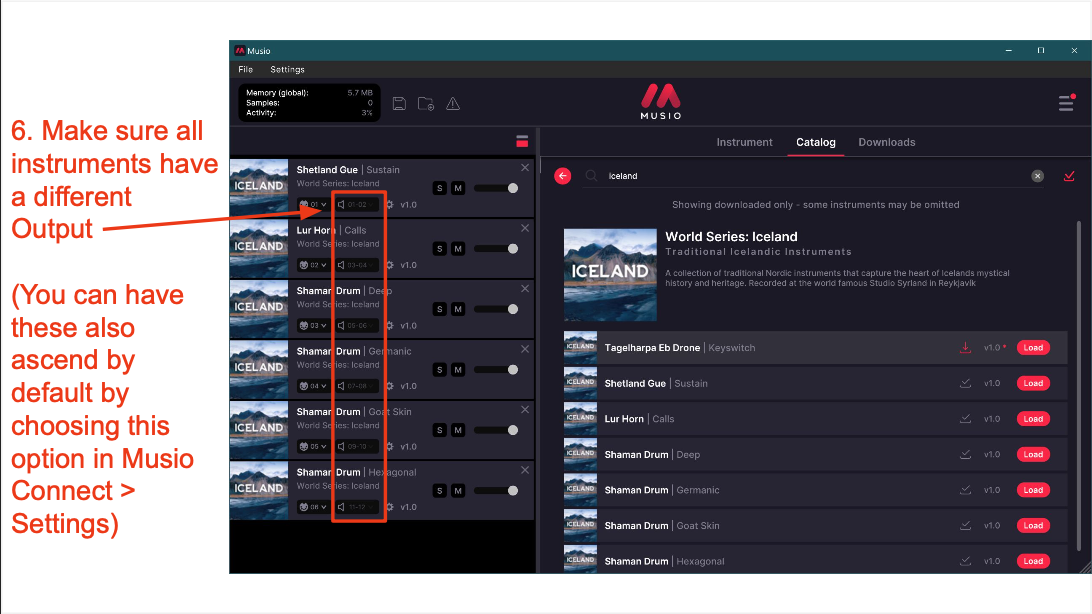Open settings gear for loaded Shaman Drum Germanic
This screenshot has width=1092, height=614.
point(390,386)
